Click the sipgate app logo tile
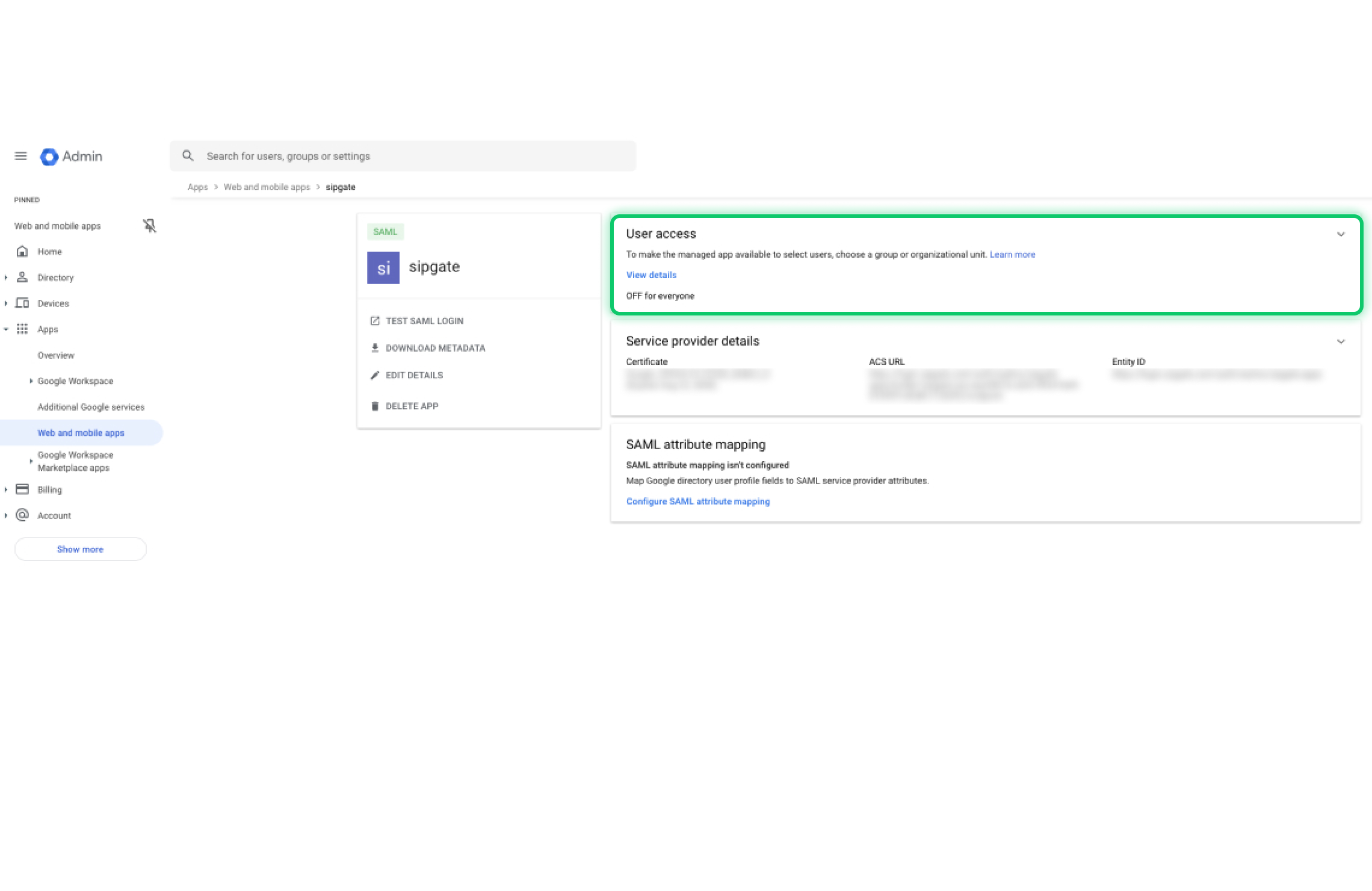Image resolution: width=1372 pixels, height=891 pixels. click(383, 267)
